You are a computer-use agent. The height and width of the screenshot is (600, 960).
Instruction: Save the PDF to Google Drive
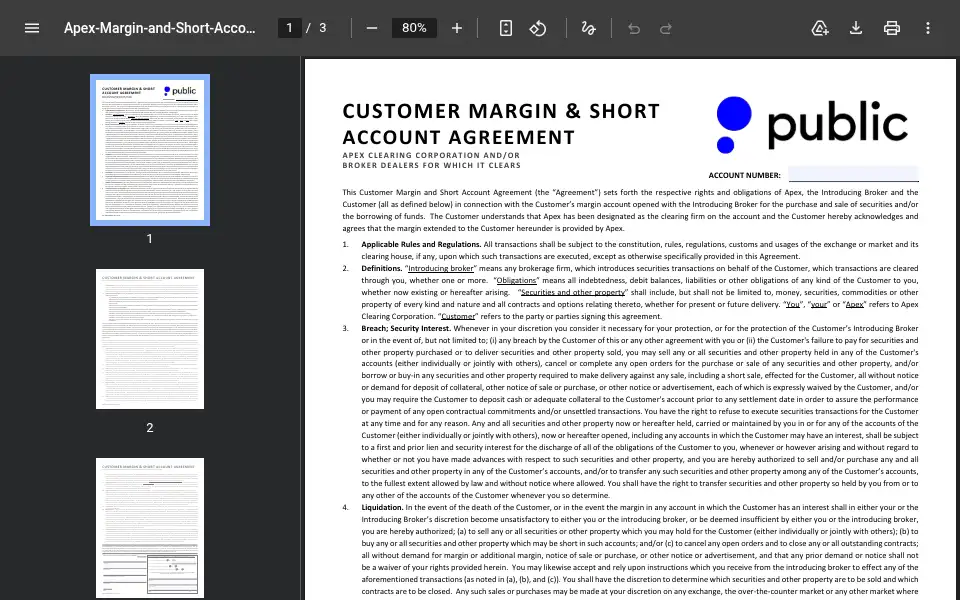[820, 28]
